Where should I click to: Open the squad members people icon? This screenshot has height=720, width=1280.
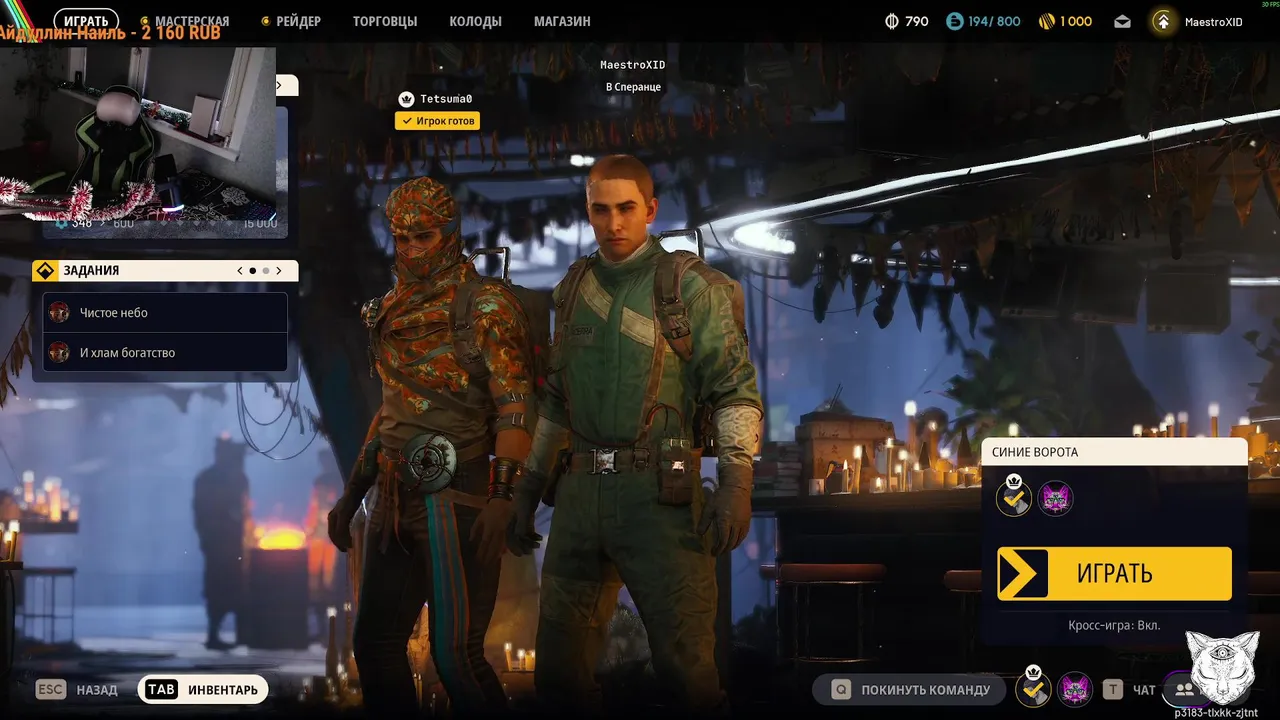click(1184, 689)
